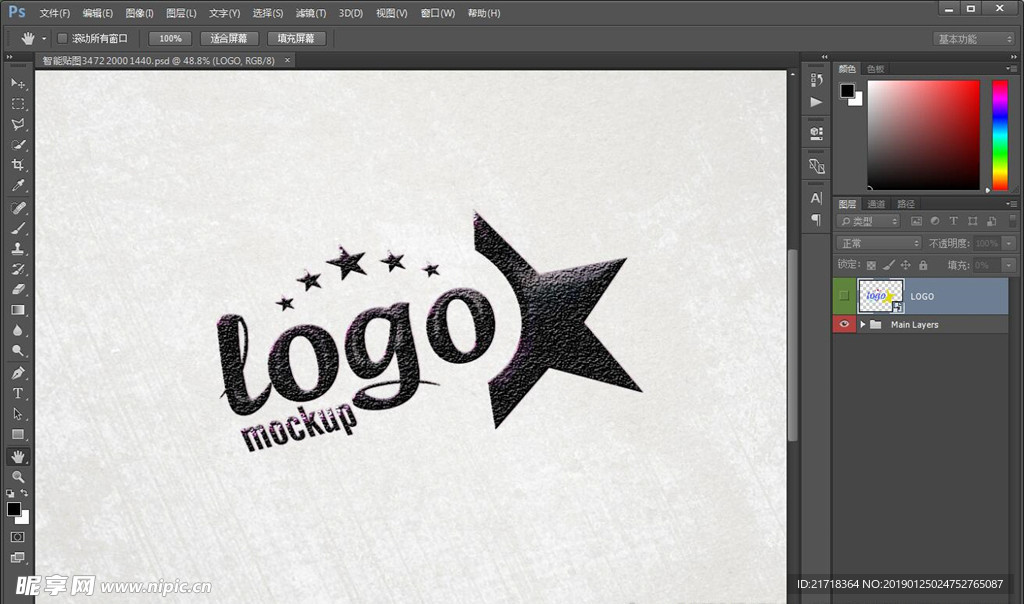Hide the Main Layers group
Viewport: 1024px width, 604px height.
coord(845,324)
